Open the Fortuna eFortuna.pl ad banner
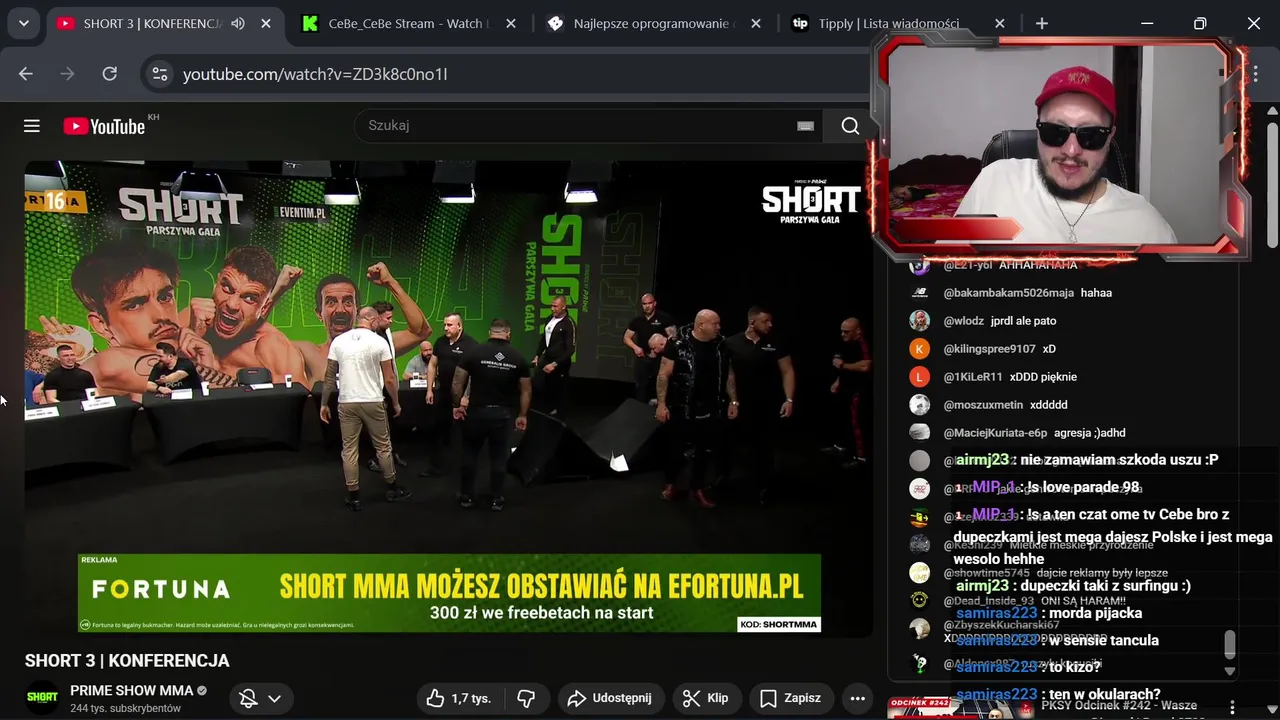Viewport: 1280px width, 720px height. click(x=450, y=593)
